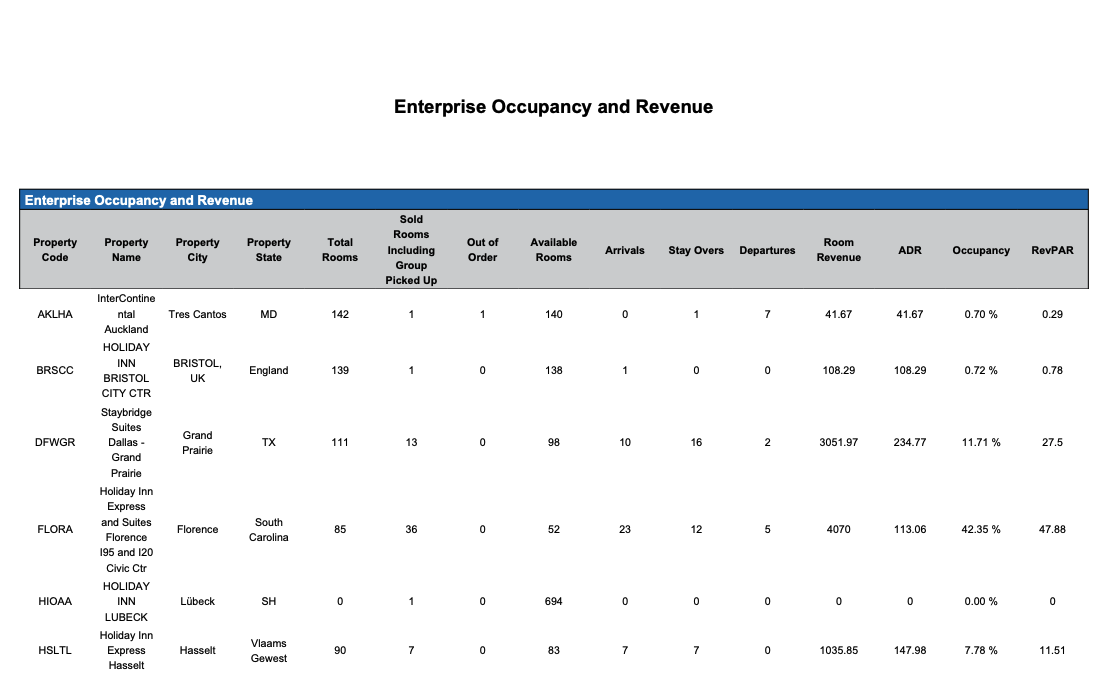
Task: Select the Out of Order column header
Action: (482, 250)
